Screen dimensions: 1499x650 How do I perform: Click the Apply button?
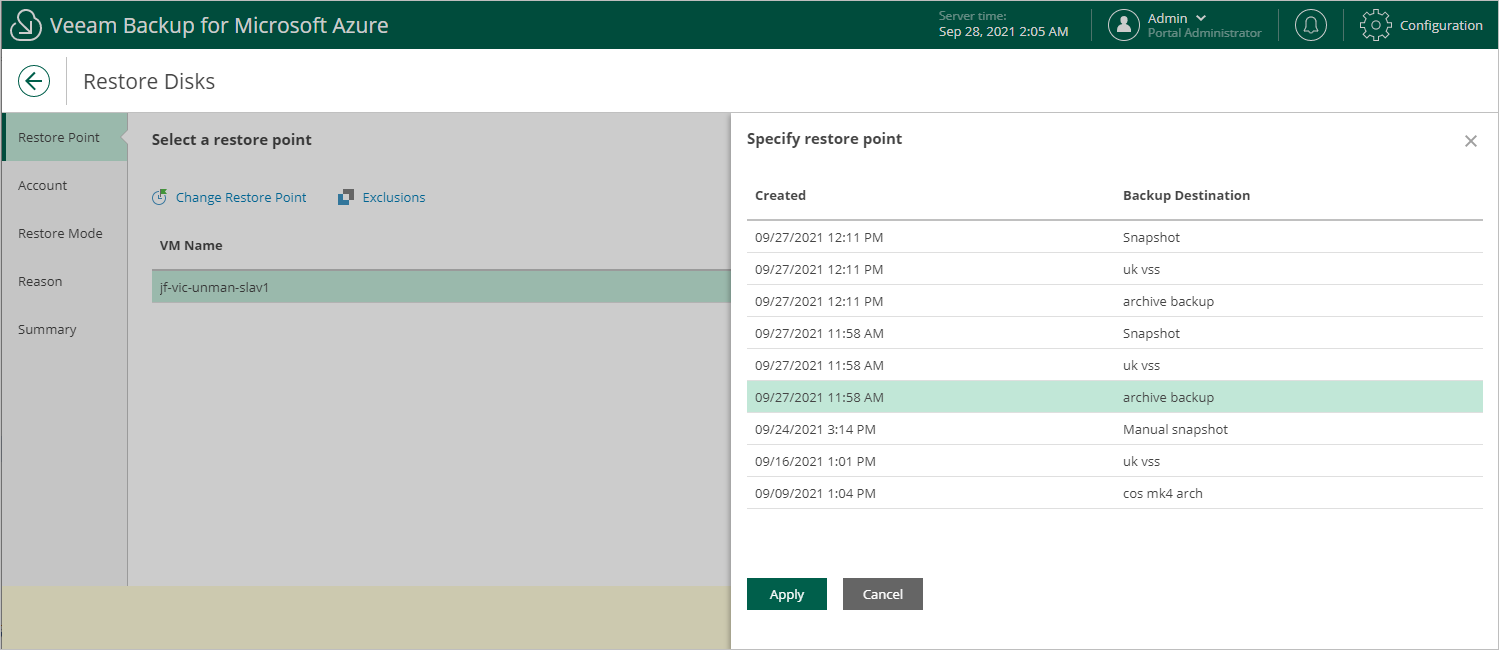pyautogui.click(x=787, y=594)
